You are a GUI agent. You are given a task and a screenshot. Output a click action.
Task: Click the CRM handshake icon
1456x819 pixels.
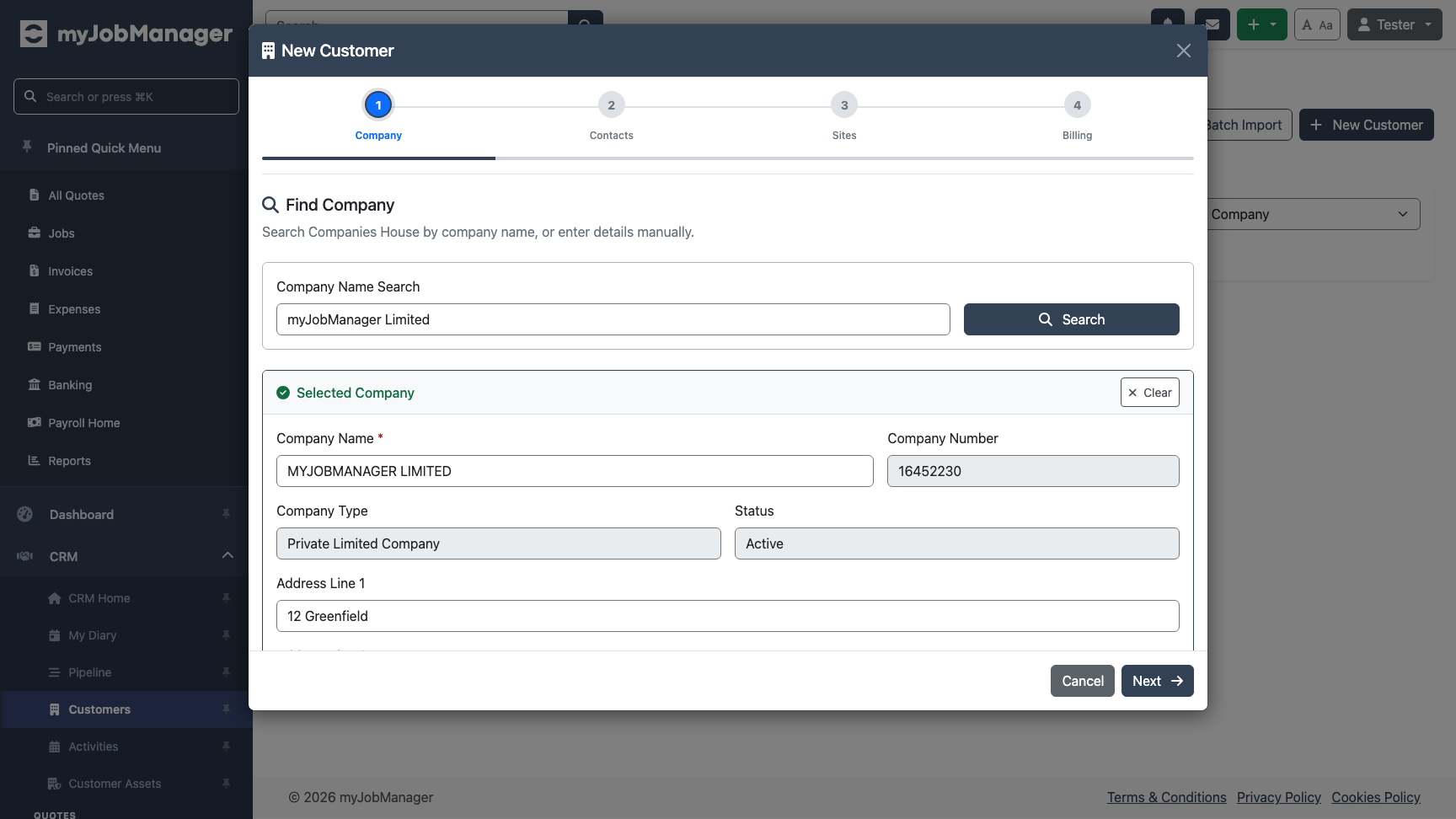[25, 556]
